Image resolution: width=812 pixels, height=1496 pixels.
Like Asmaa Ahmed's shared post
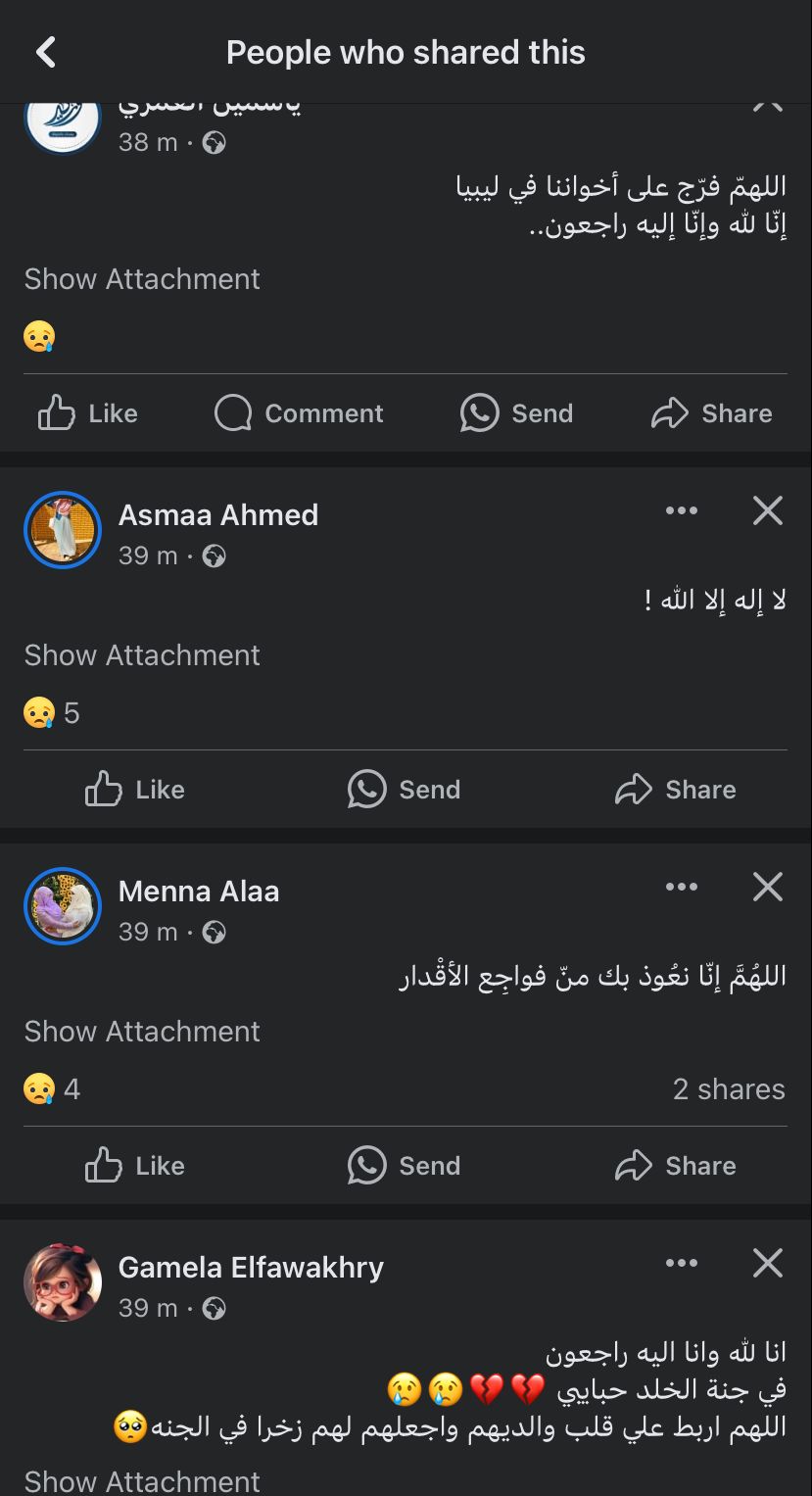(x=135, y=790)
